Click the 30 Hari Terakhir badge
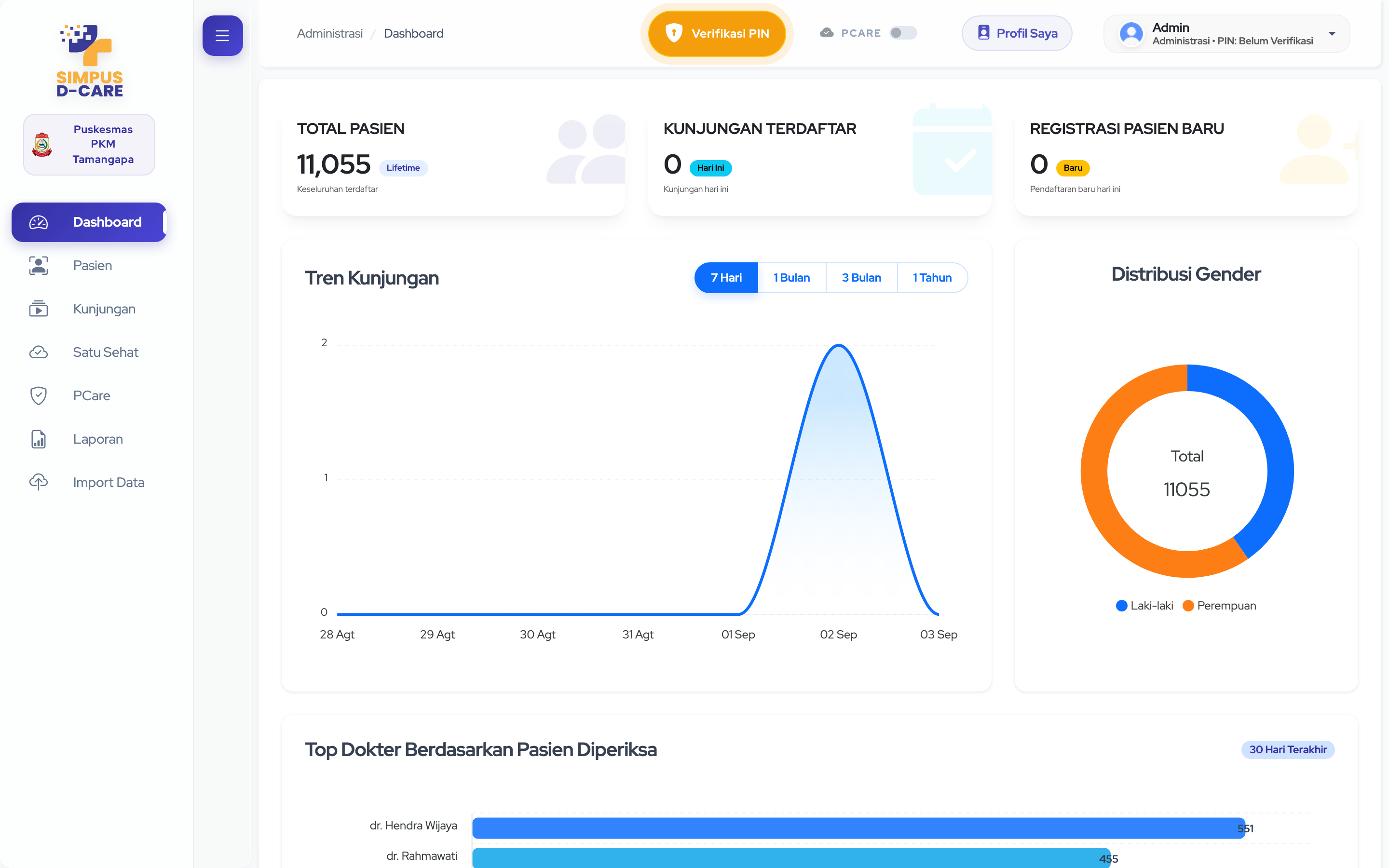Screen dimensions: 1389x868 (1287, 750)
